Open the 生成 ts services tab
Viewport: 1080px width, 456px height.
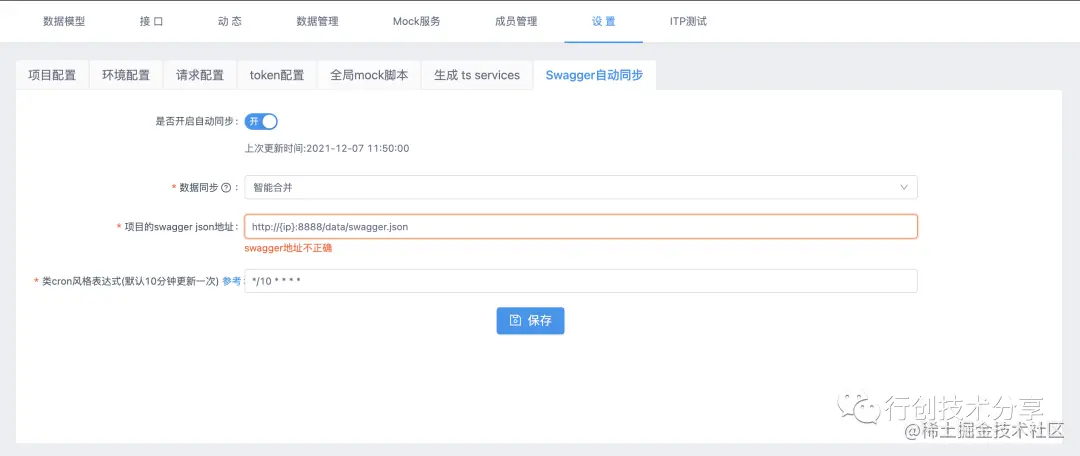[x=477, y=75]
